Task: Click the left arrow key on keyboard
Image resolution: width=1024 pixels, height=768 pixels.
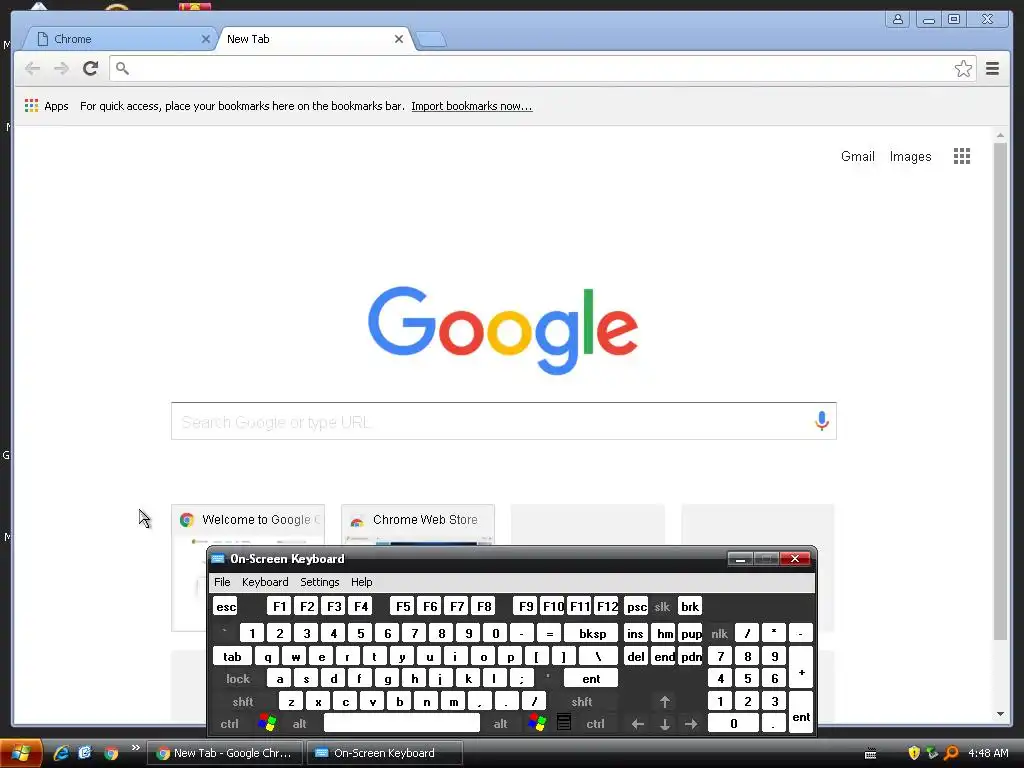Action: point(638,724)
